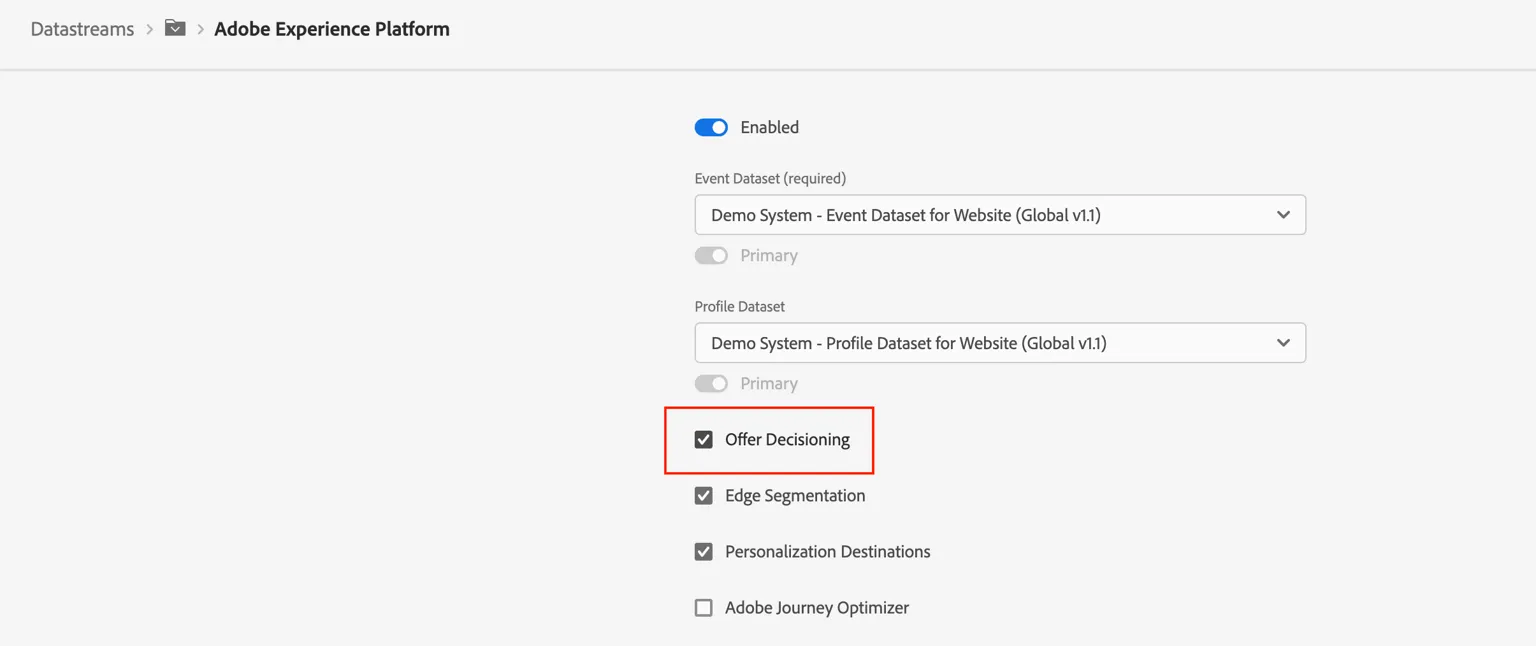Open the Profile Dataset dropdown
This screenshot has height=646, width=1536.
[1000, 343]
